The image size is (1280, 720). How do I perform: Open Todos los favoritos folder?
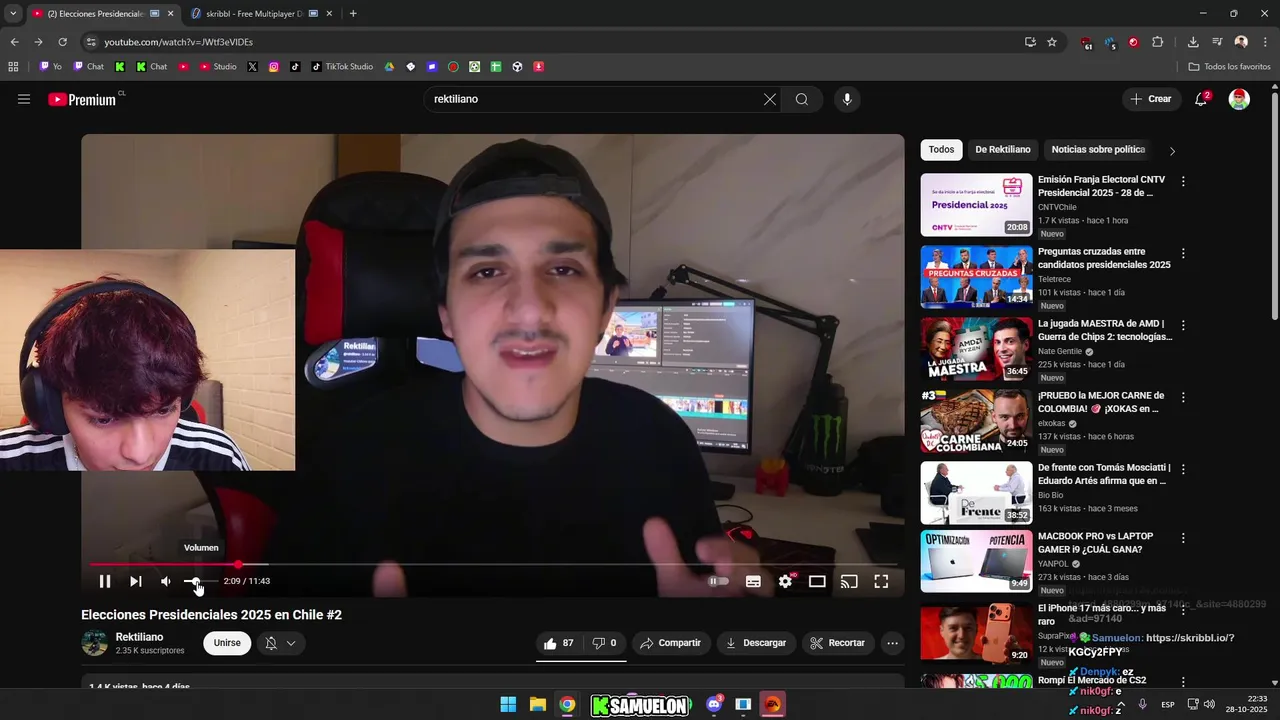1229,67
